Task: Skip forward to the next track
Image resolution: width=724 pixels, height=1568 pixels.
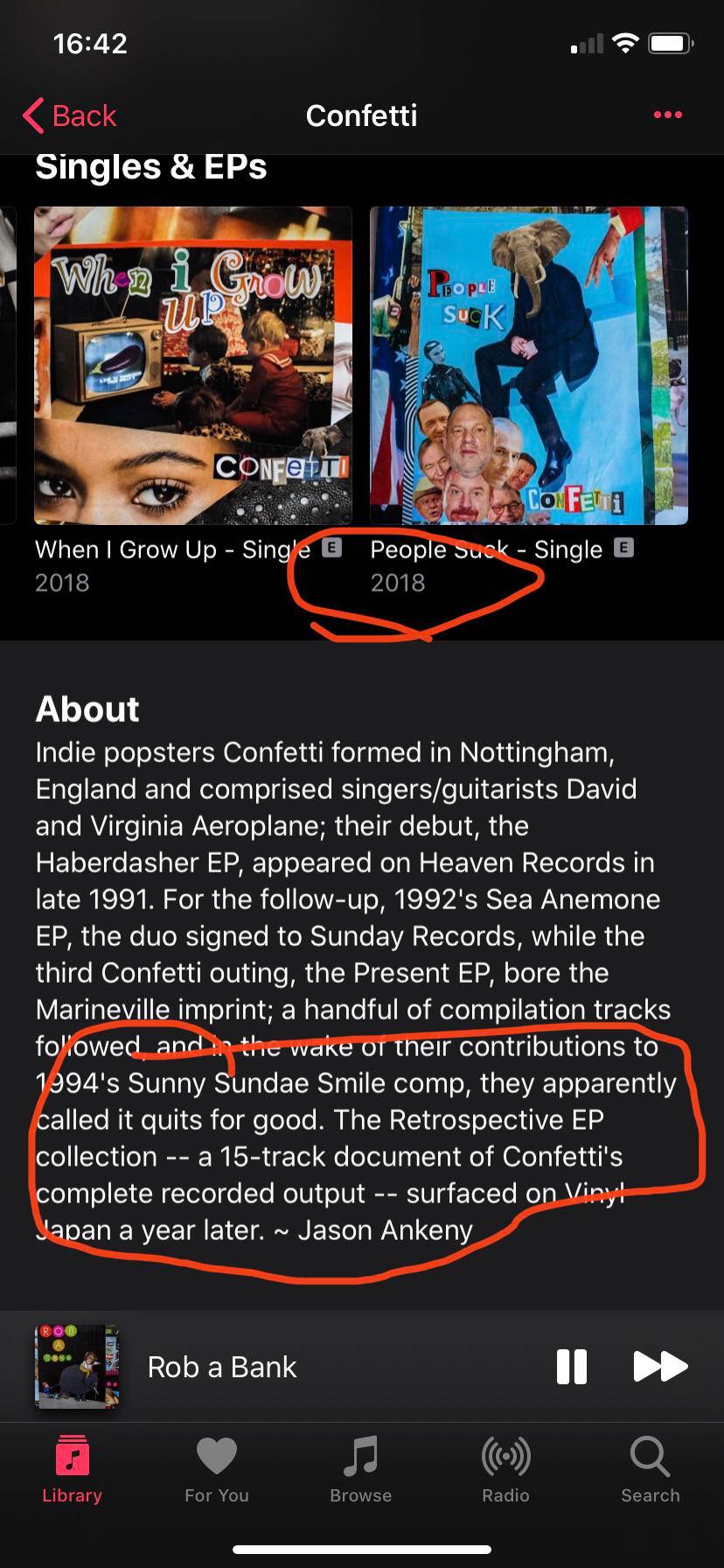Action: tap(660, 1366)
